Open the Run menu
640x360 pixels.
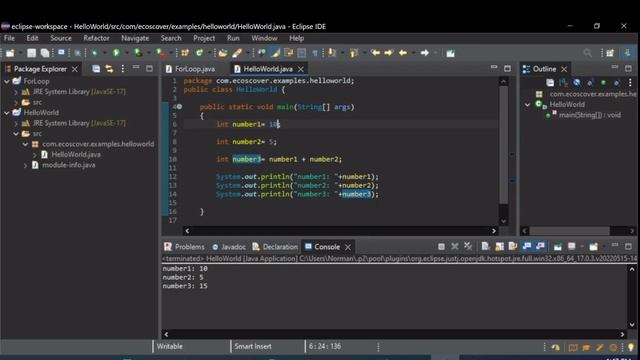click(233, 38)
